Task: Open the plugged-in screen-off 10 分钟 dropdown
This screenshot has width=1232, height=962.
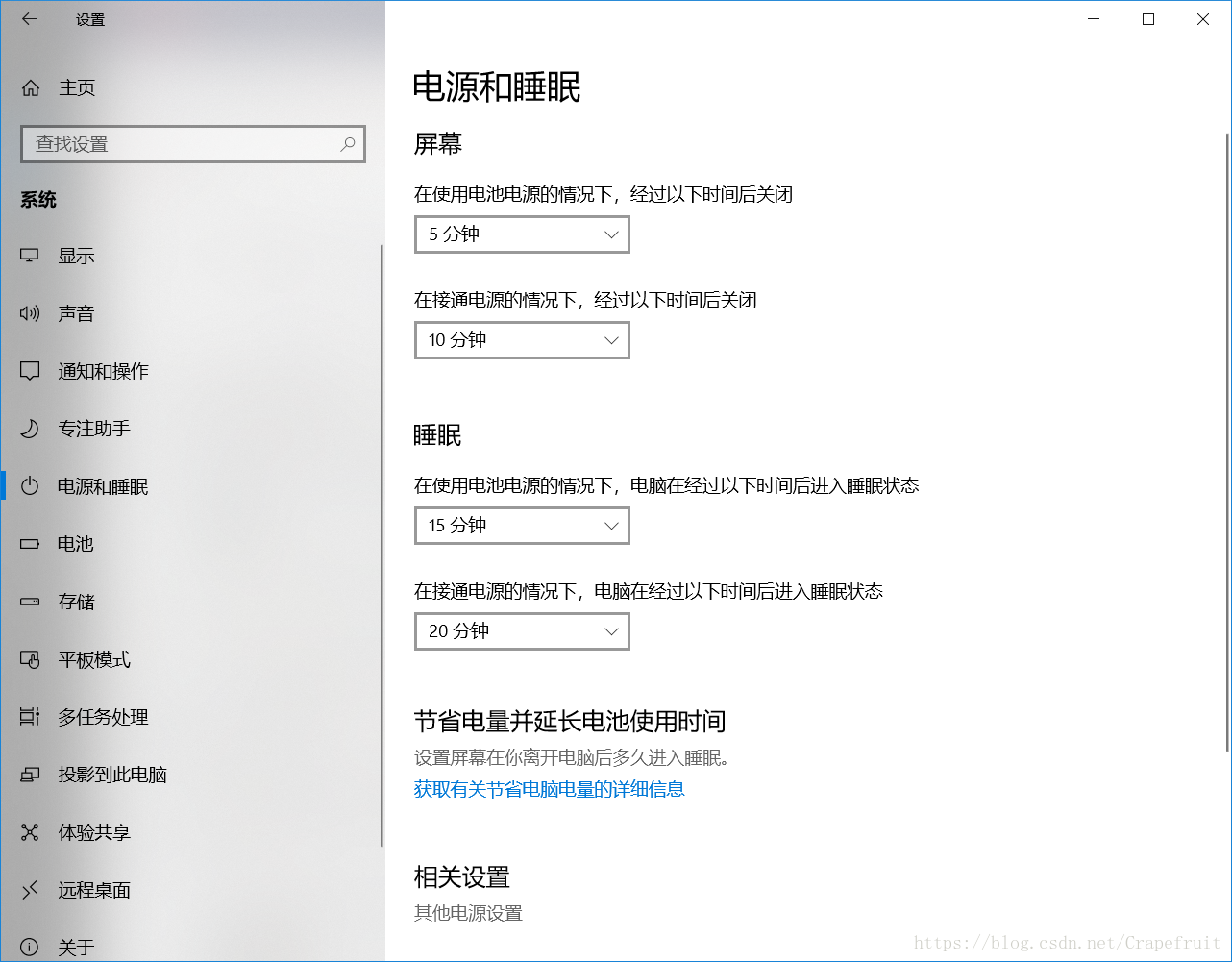Action: click(x=522, y=340)
